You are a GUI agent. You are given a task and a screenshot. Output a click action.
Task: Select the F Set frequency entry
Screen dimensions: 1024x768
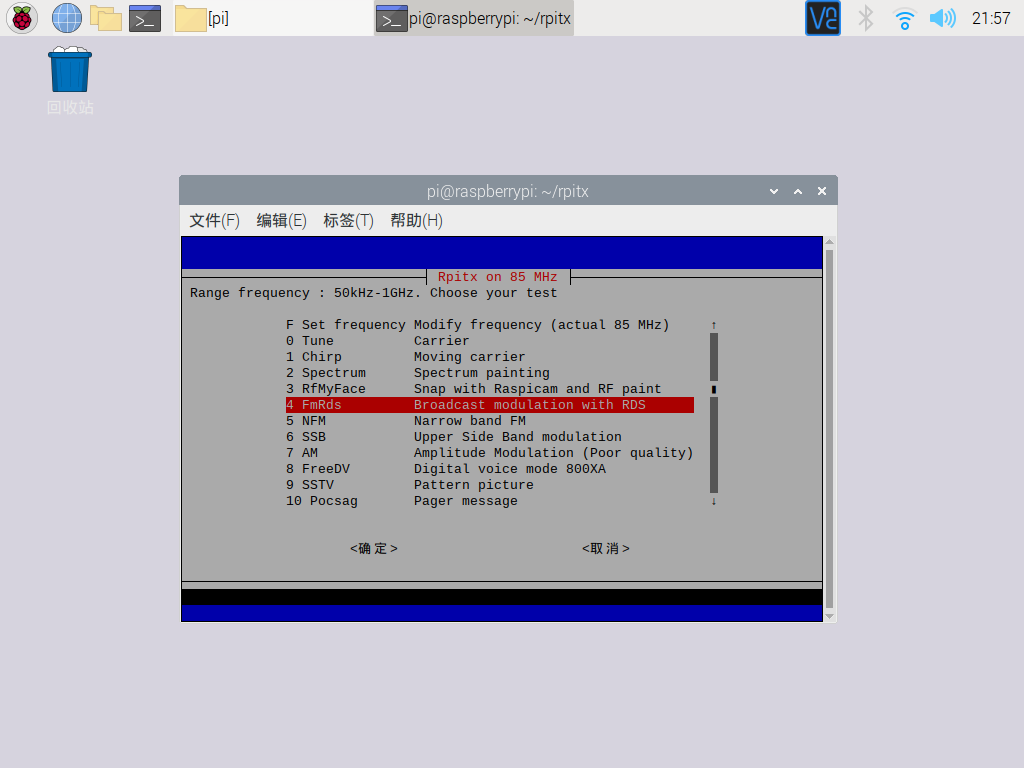click(x=490, y=325)
